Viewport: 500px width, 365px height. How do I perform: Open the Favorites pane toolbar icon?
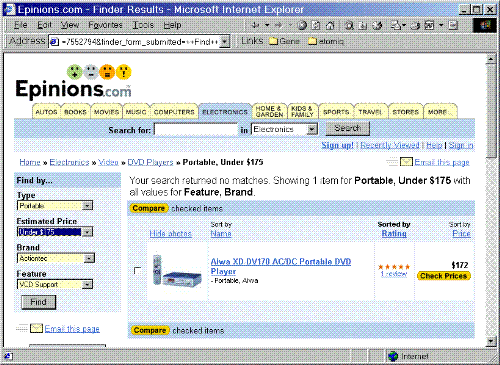363,25
